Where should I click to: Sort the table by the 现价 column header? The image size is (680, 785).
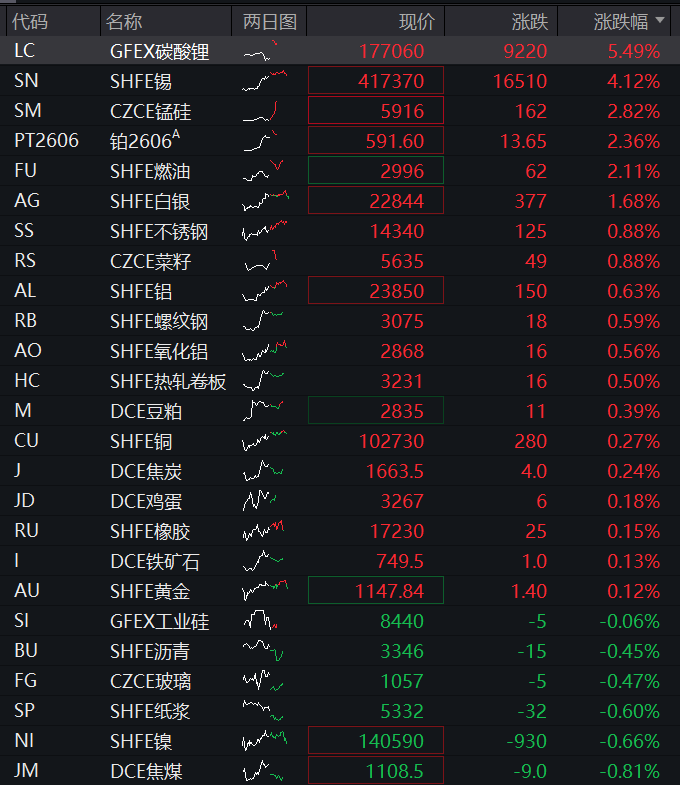416,21
